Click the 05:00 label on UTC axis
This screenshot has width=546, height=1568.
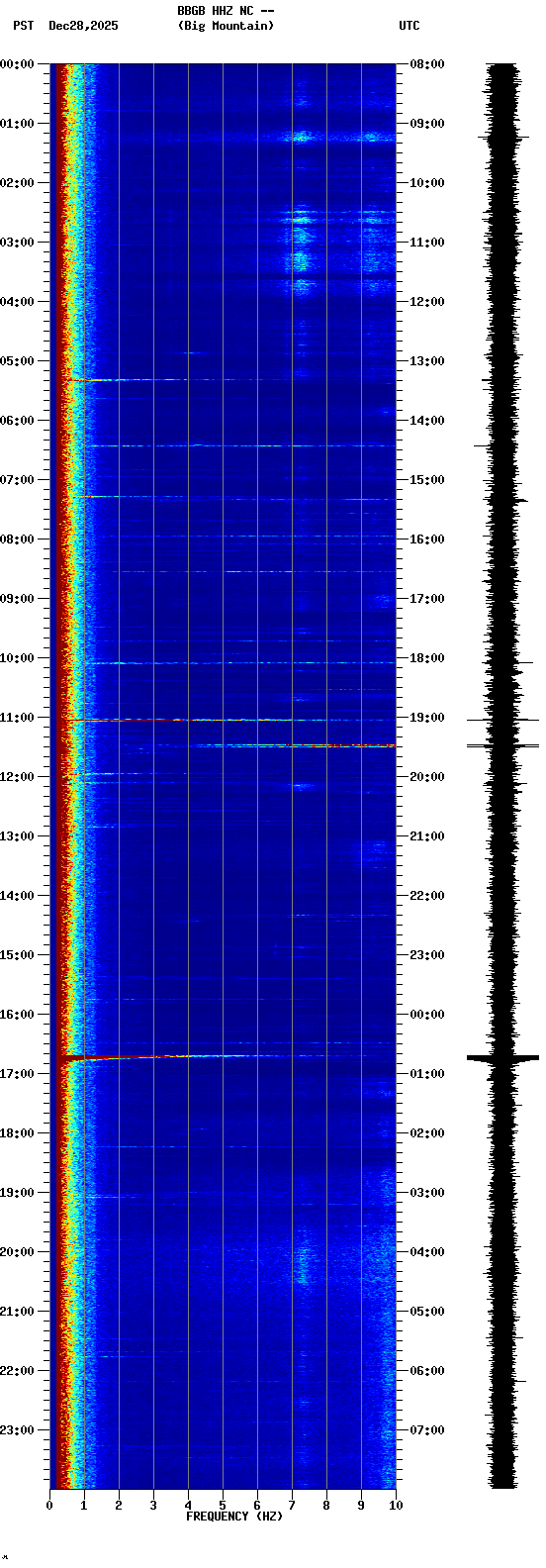pyautogui.click(x=427, y=1312)
